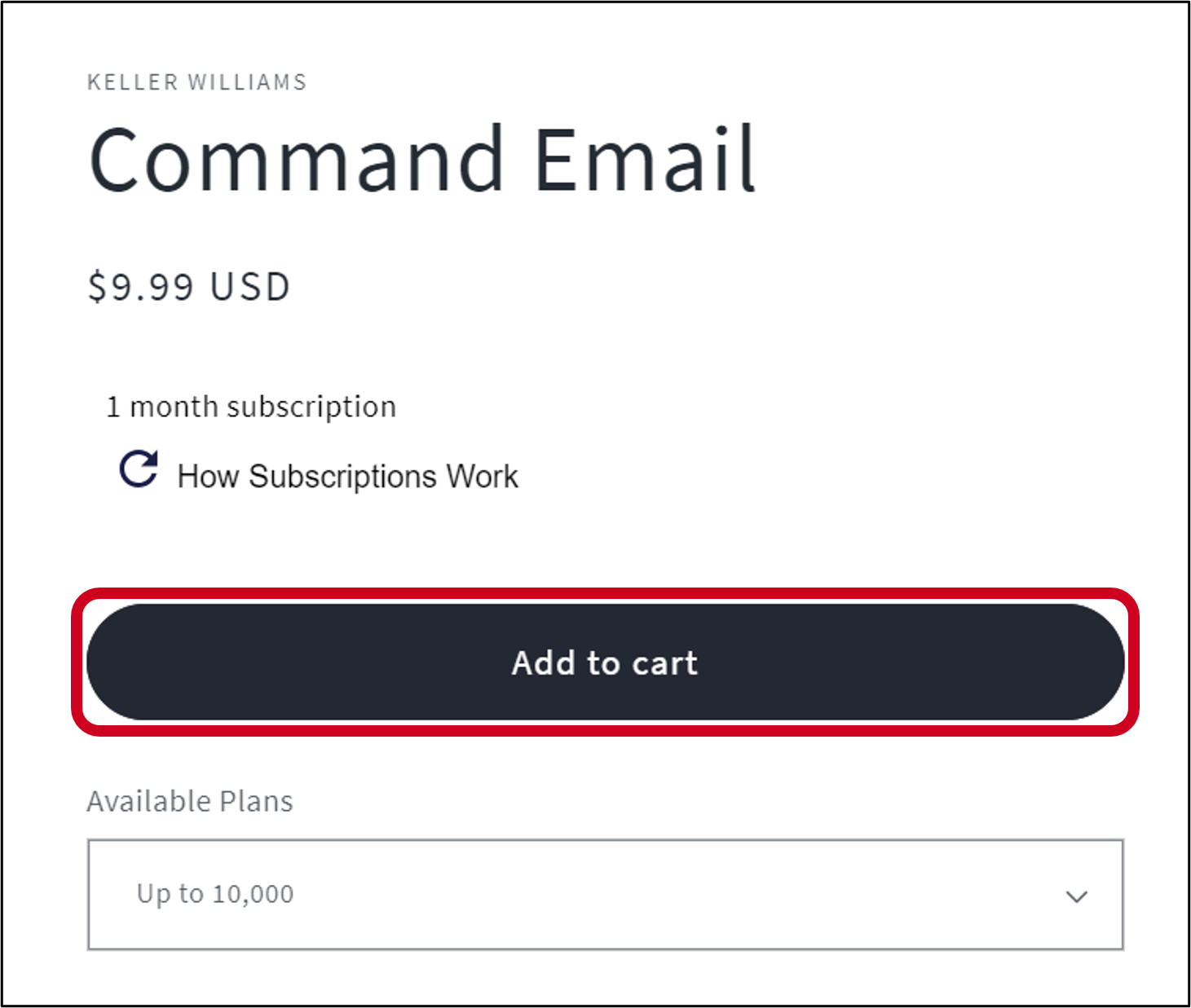Open the Up to 10,000 plan selector
This screenshot has width=1191, height=1008.
click(603, 895)
